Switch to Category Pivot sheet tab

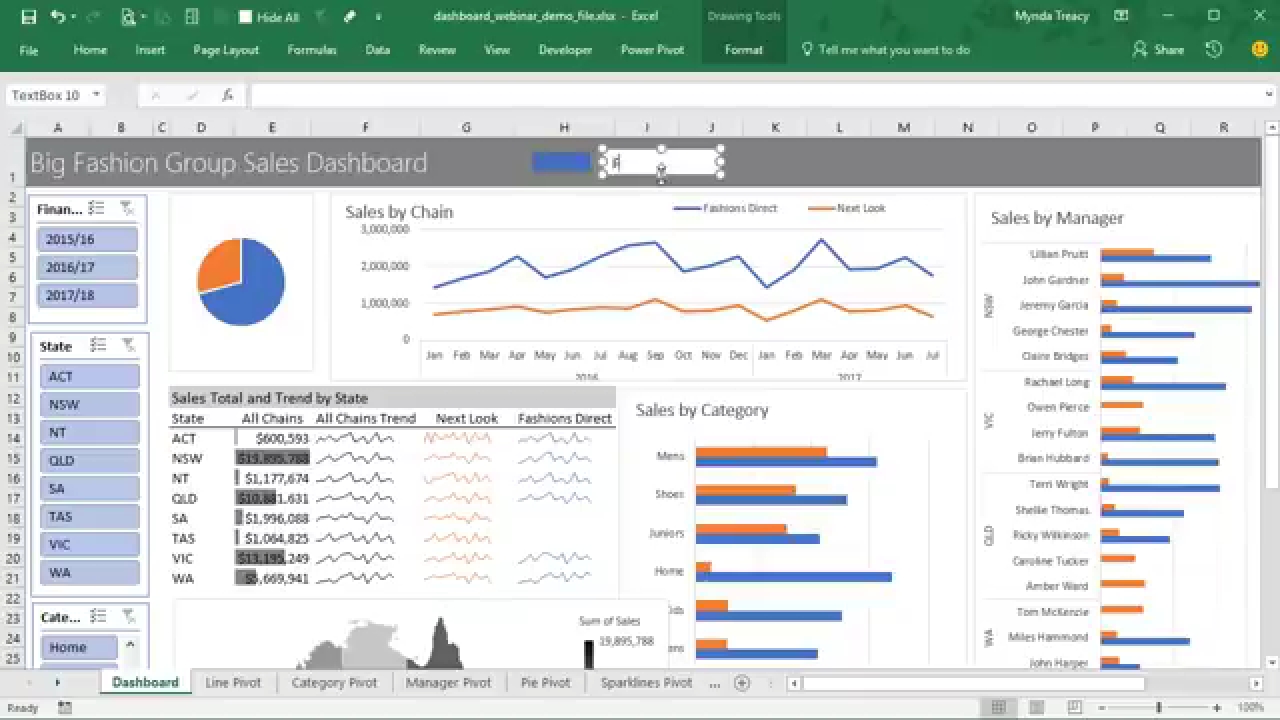pyautogui.click(x=334, y=682)
